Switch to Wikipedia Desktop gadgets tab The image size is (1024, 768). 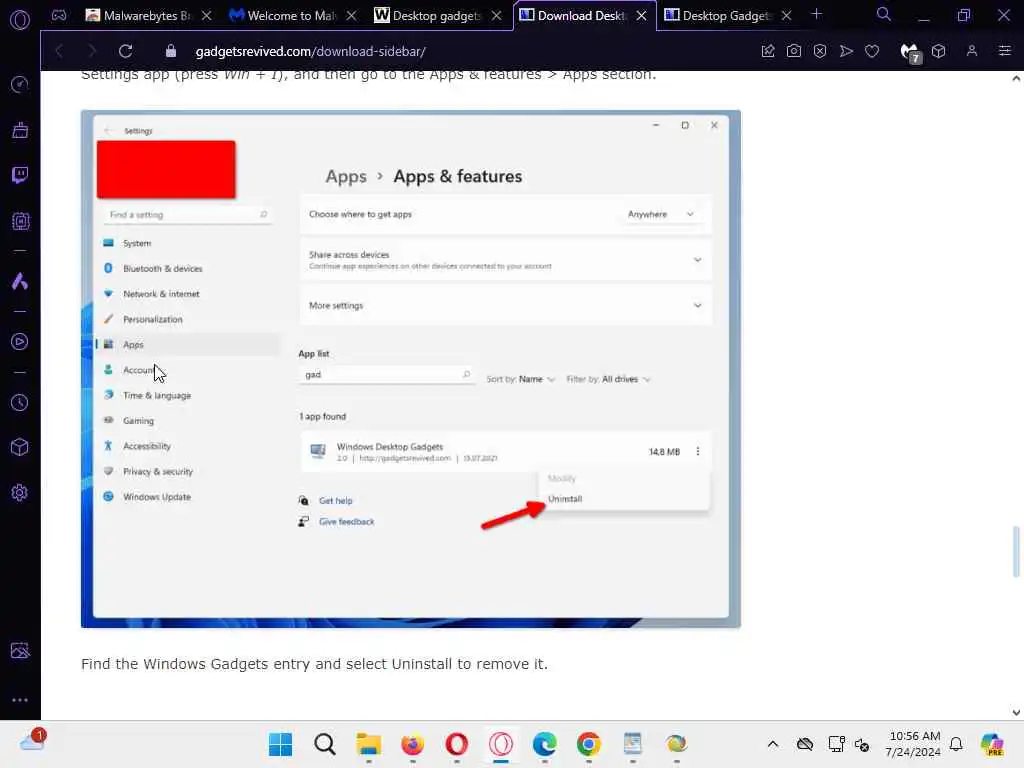pyautogui.click(x=428, y=16)
